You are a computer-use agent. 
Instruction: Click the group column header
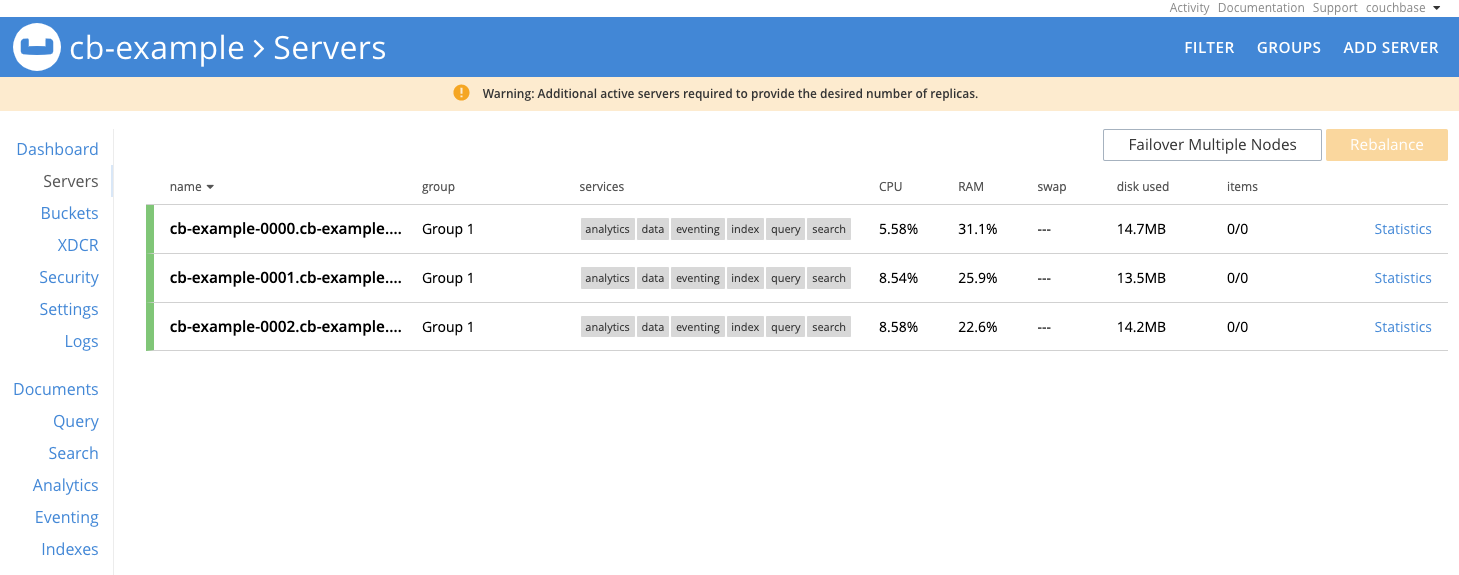pyautogui.click(x=438, y=187)
